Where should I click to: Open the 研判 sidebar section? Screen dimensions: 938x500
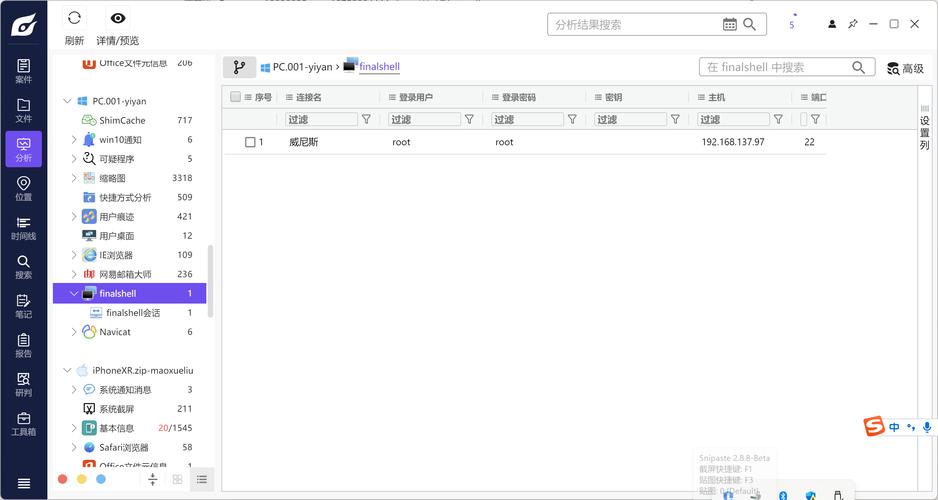23,385
